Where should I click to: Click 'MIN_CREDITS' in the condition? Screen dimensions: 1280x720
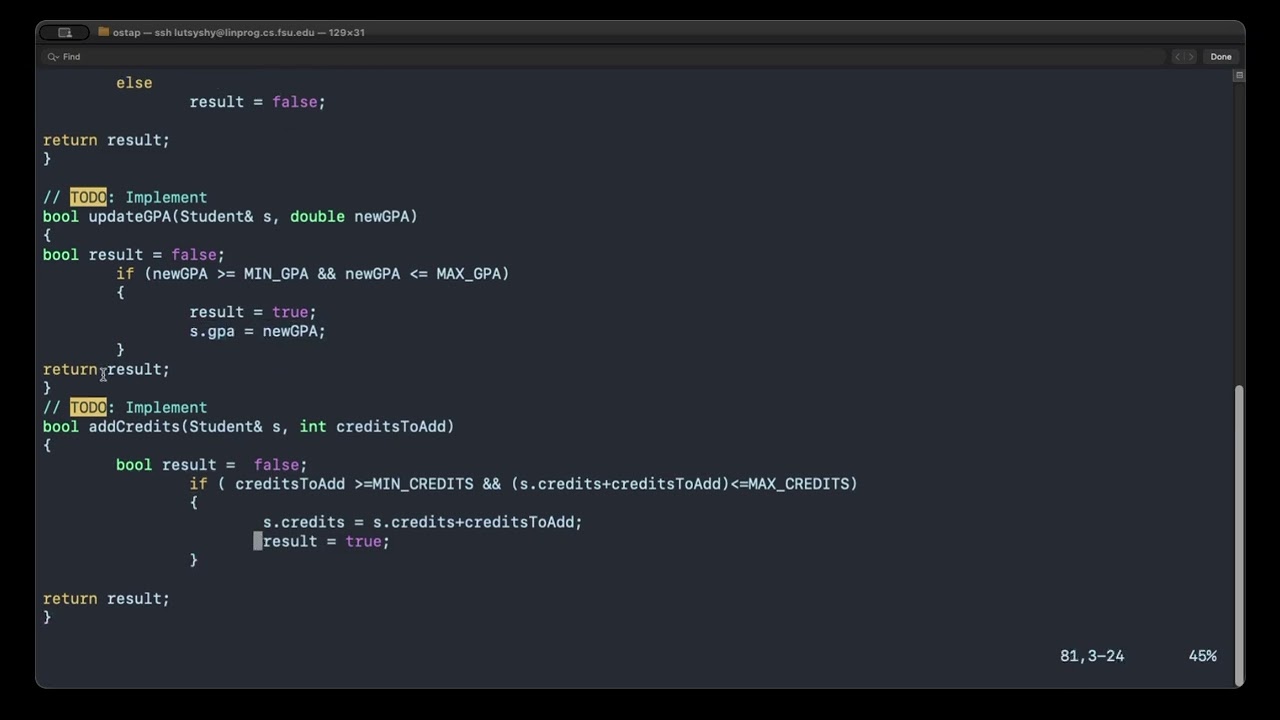[x=422, y=483]
